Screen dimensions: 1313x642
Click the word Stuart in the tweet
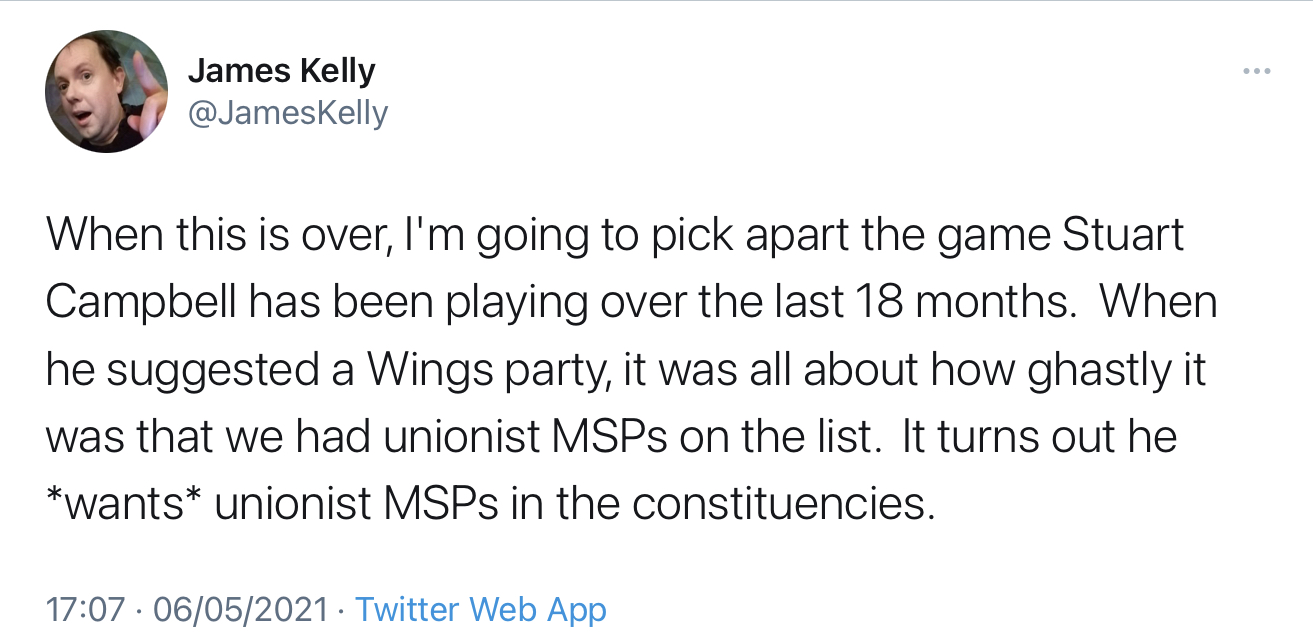click(1122, 236)
